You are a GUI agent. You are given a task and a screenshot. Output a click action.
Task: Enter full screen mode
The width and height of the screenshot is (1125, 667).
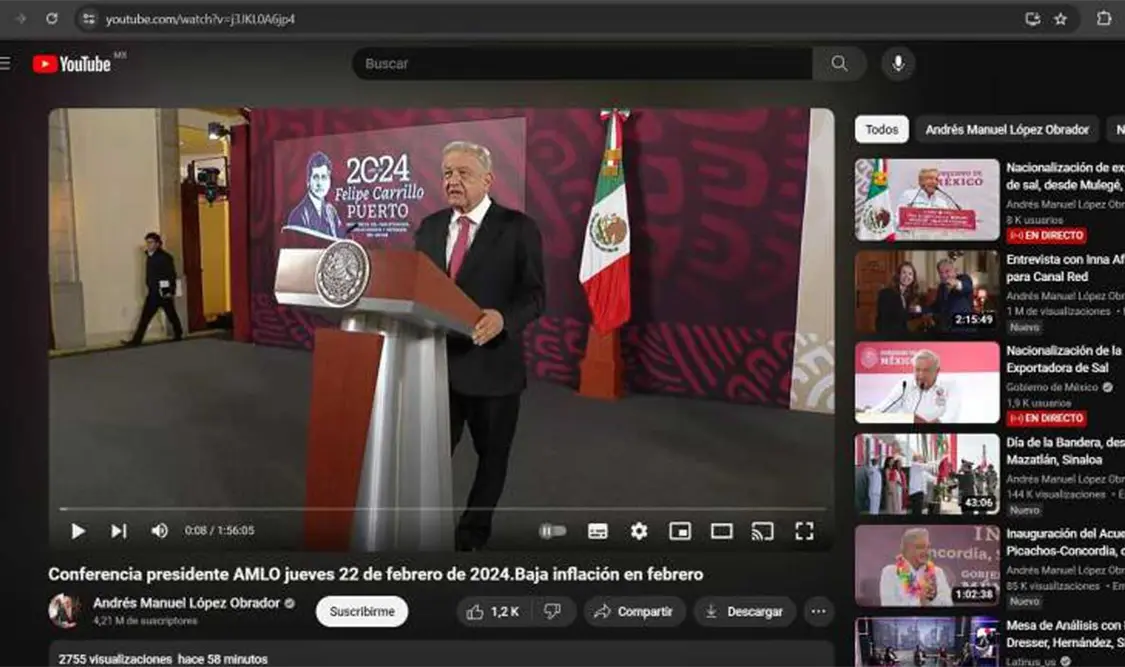(804, 531)
